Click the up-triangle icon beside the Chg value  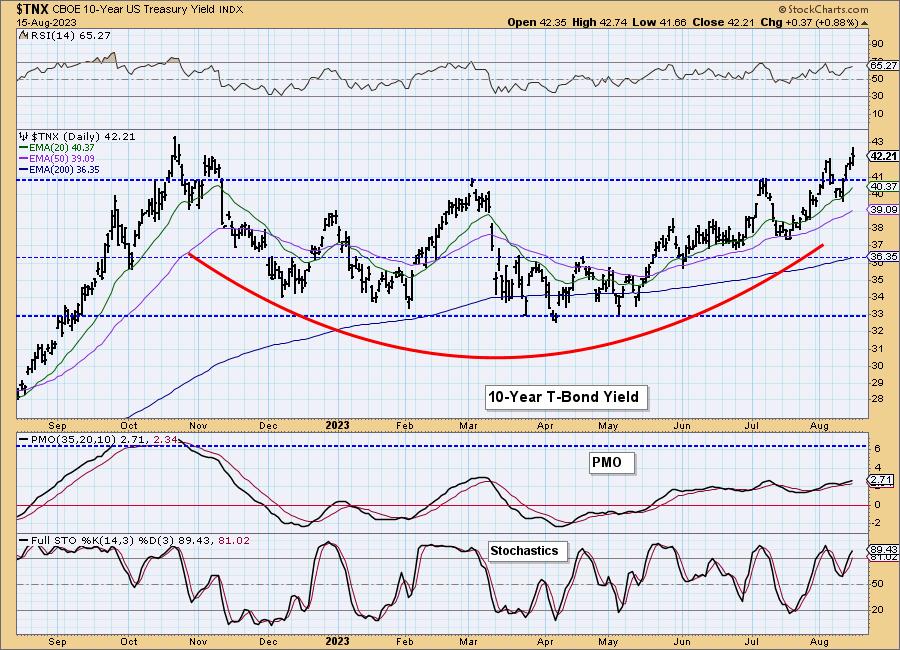click(864, 23)
